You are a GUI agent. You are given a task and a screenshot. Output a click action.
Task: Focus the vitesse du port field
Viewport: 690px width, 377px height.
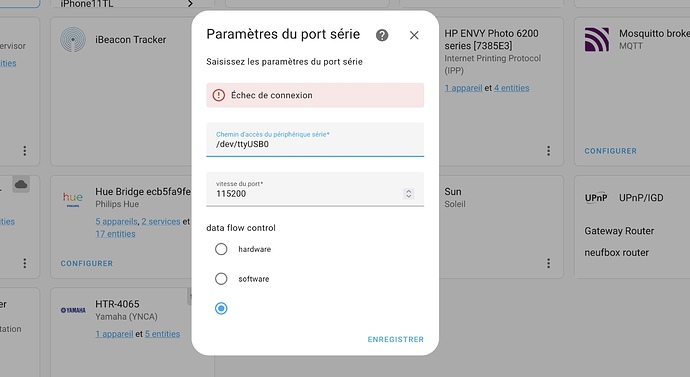click(x=315, y=189)
